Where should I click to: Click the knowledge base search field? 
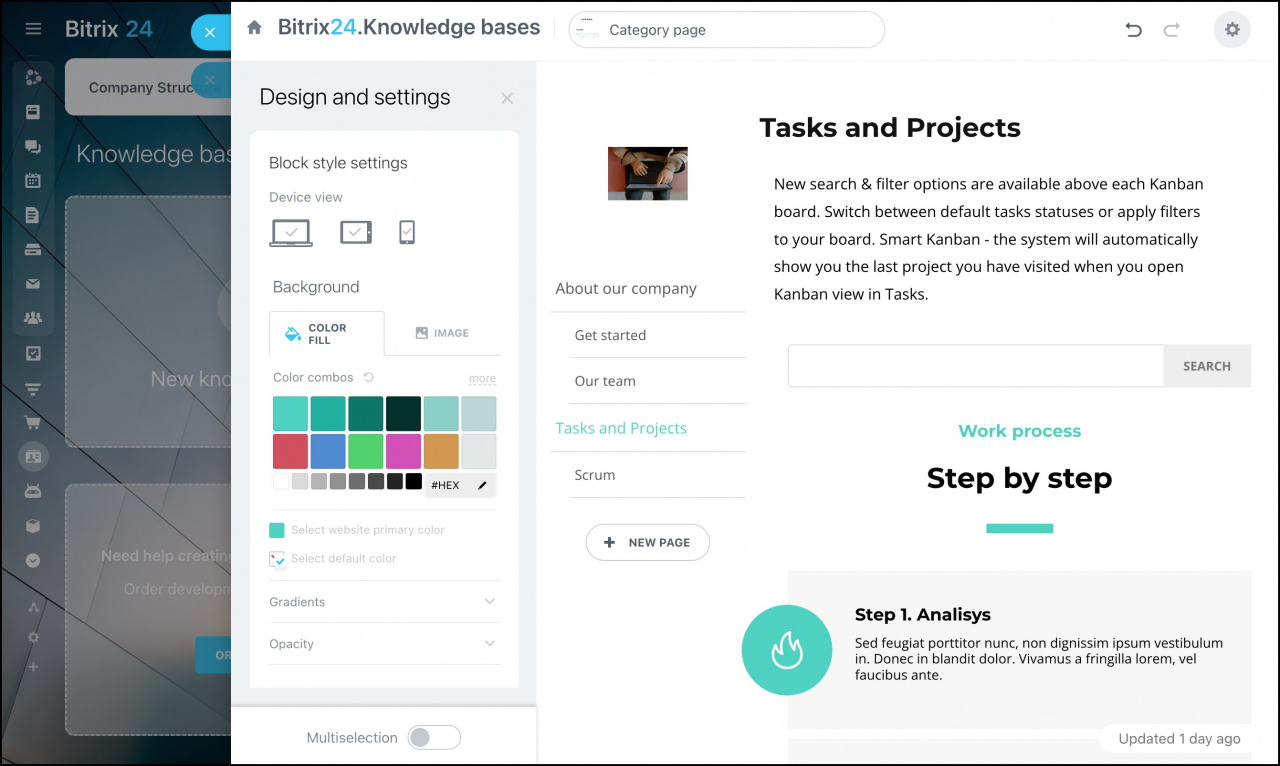pos(976,366)
